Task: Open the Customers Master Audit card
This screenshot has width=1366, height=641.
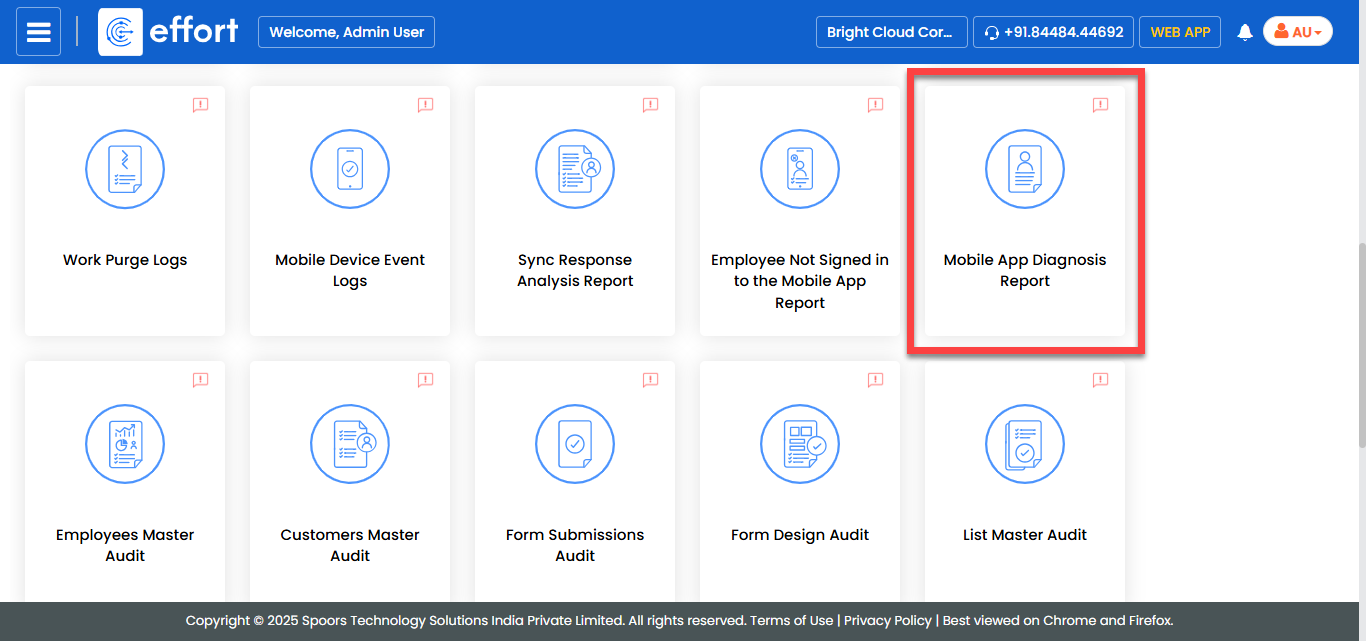Action: coord(350,545)
